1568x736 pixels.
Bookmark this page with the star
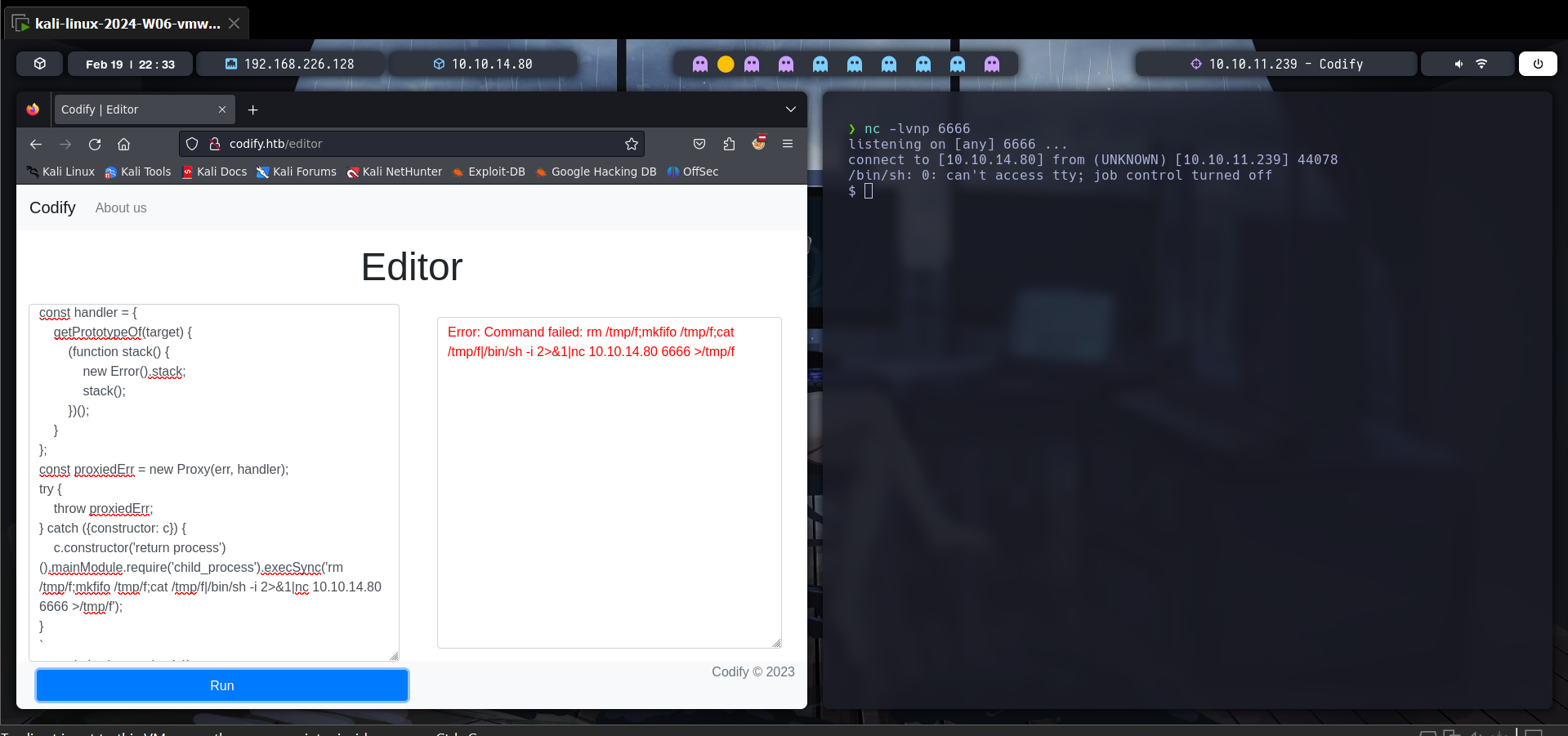click(x=632, y=144)
